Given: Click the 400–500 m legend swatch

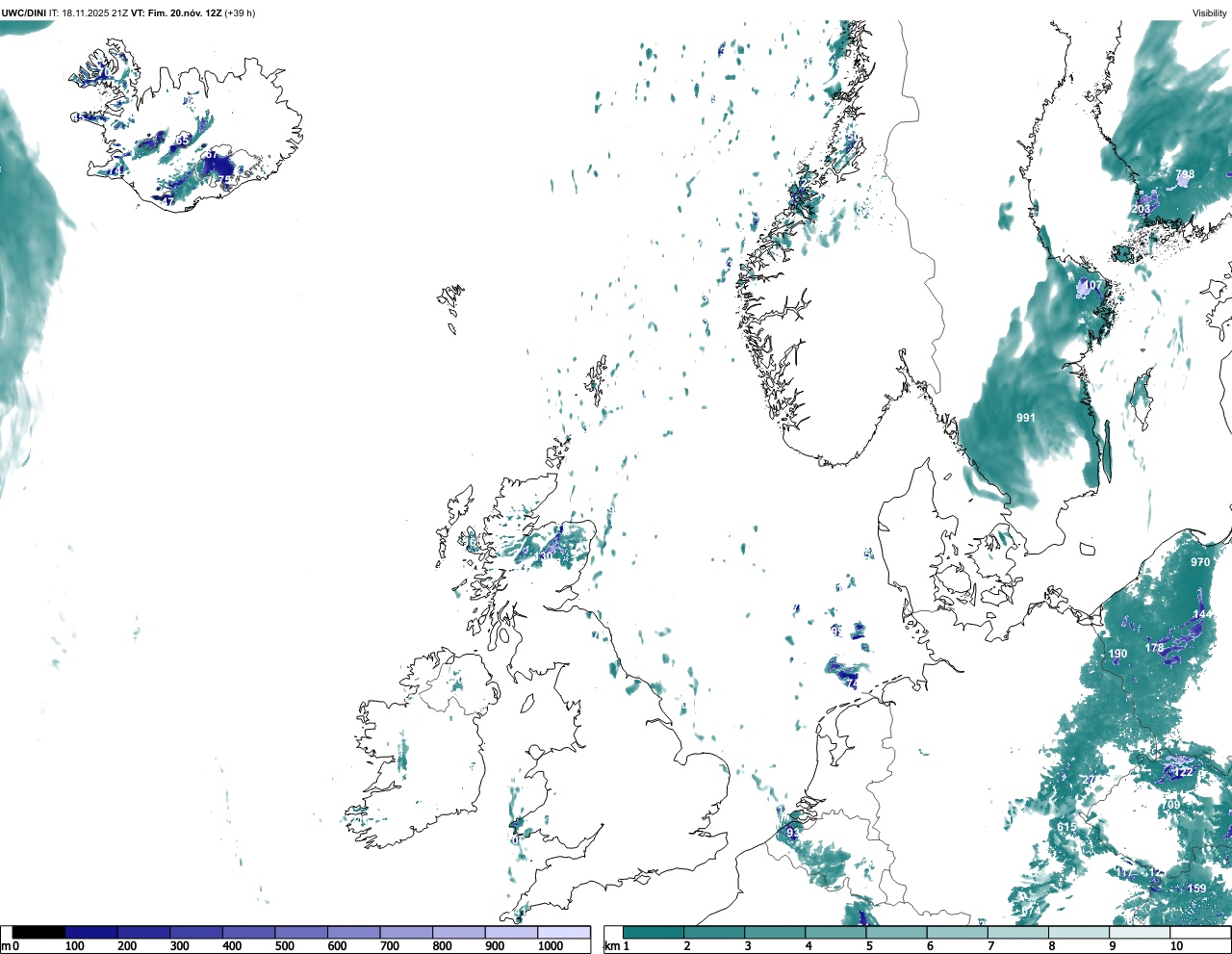Looking at the screenshot, I should [x=248, y=933].
